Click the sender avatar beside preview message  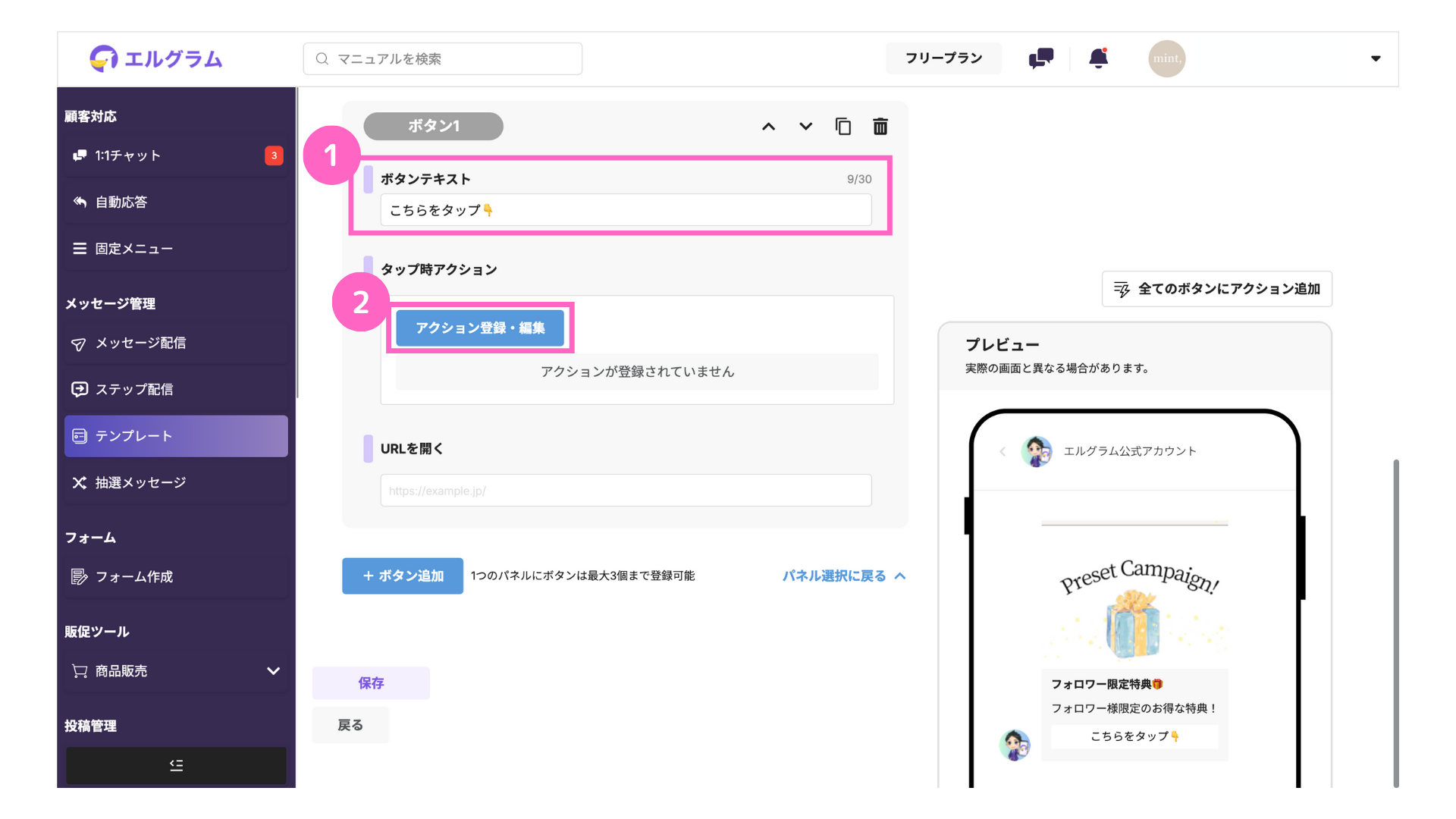[1015, 745]
